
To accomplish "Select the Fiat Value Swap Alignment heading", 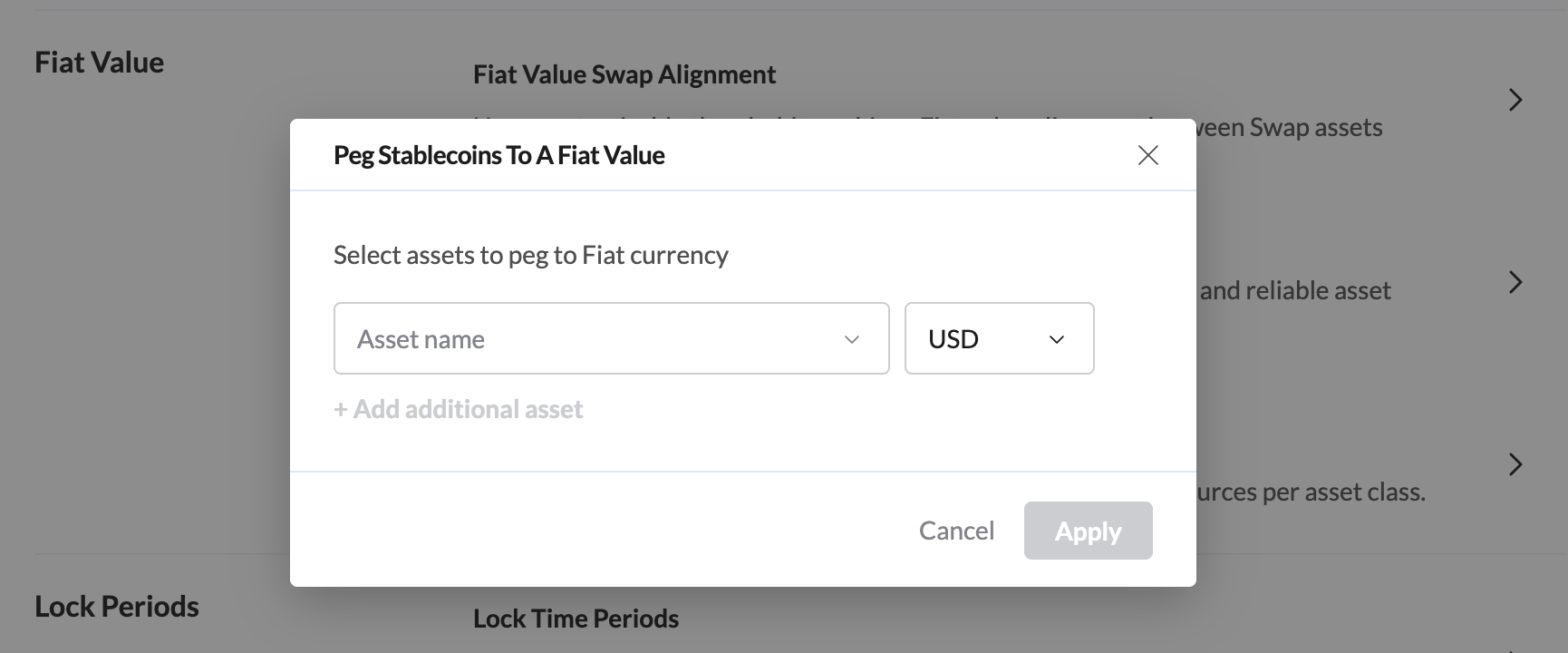I will click(624, 74).
